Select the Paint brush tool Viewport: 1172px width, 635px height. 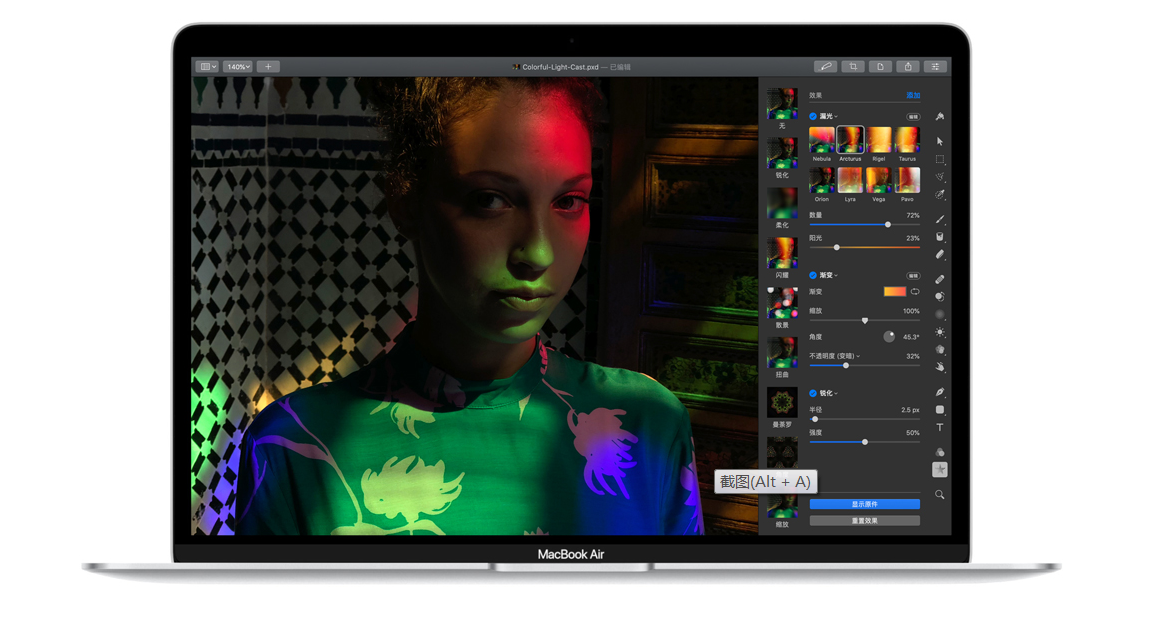(x=940, y=219)
